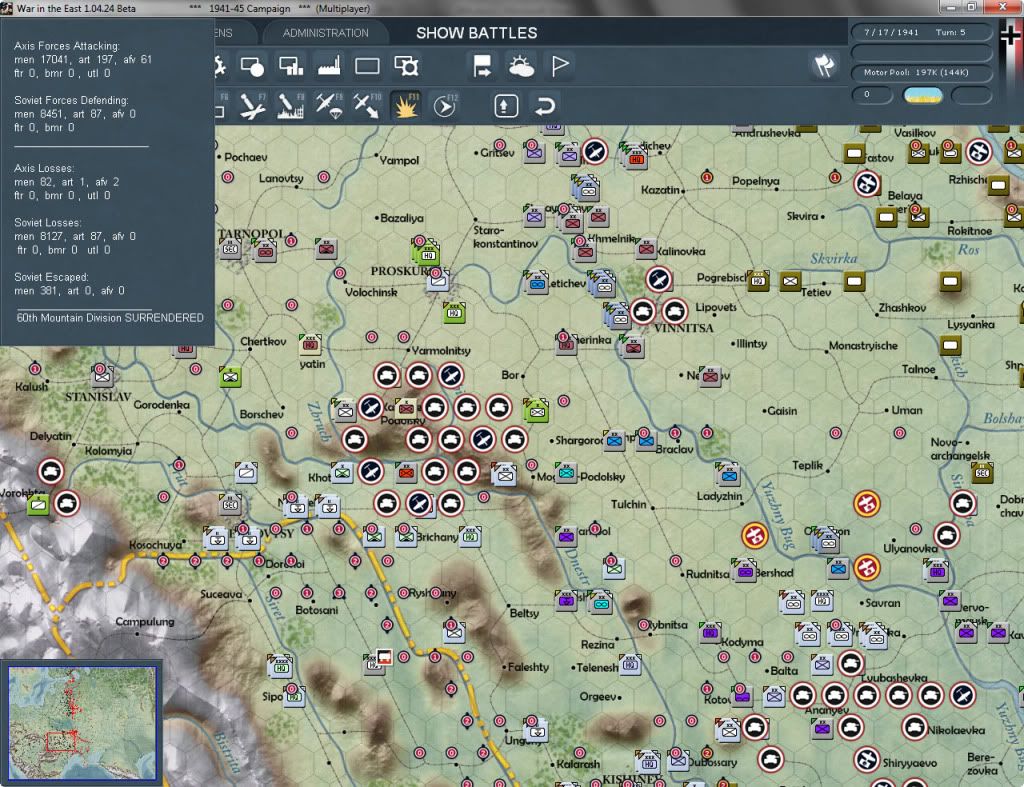Image resolution: width=1024 pixels, height=787 pixels.
Task: Select the purple HQ counter at Bershad
Action: coord(745,570)
